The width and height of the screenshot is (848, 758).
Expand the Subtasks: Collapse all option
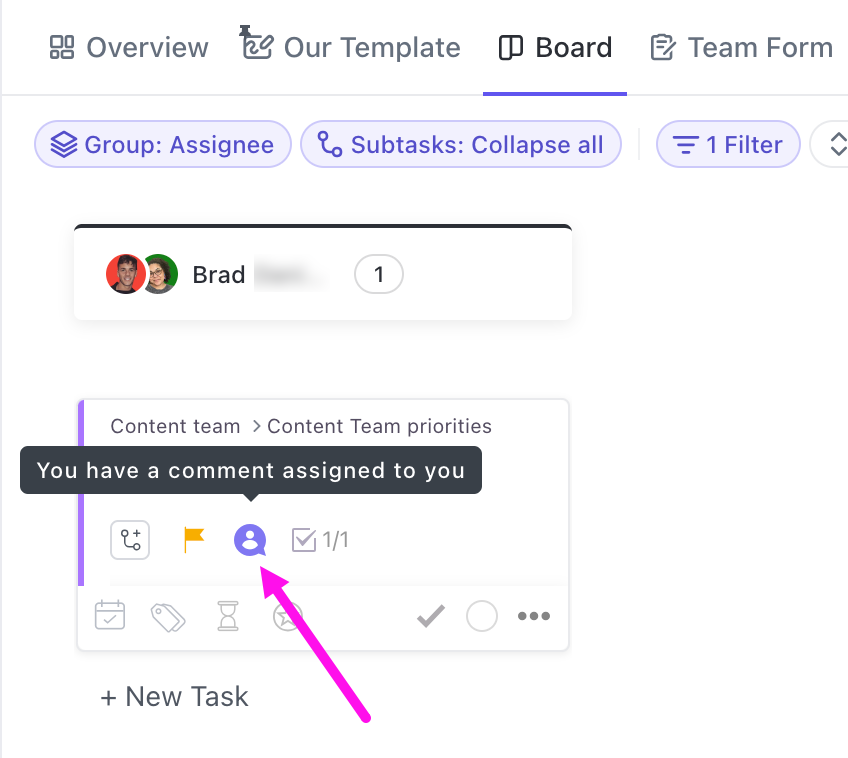(461, 145)
